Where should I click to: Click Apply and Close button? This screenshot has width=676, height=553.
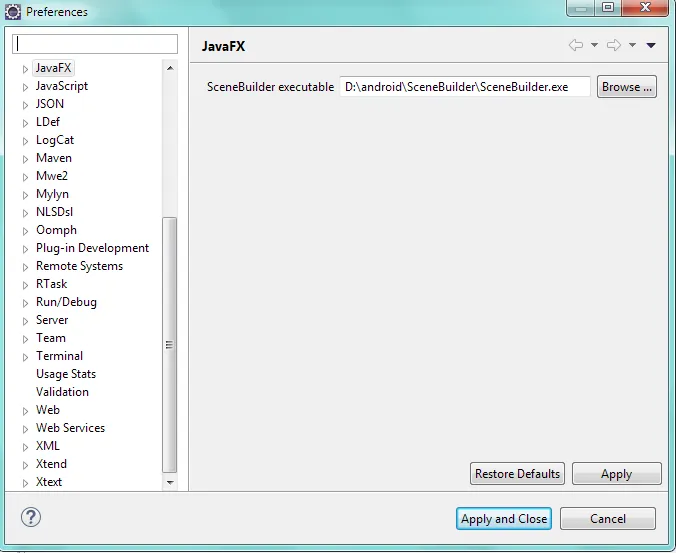[x=504, y=519]
